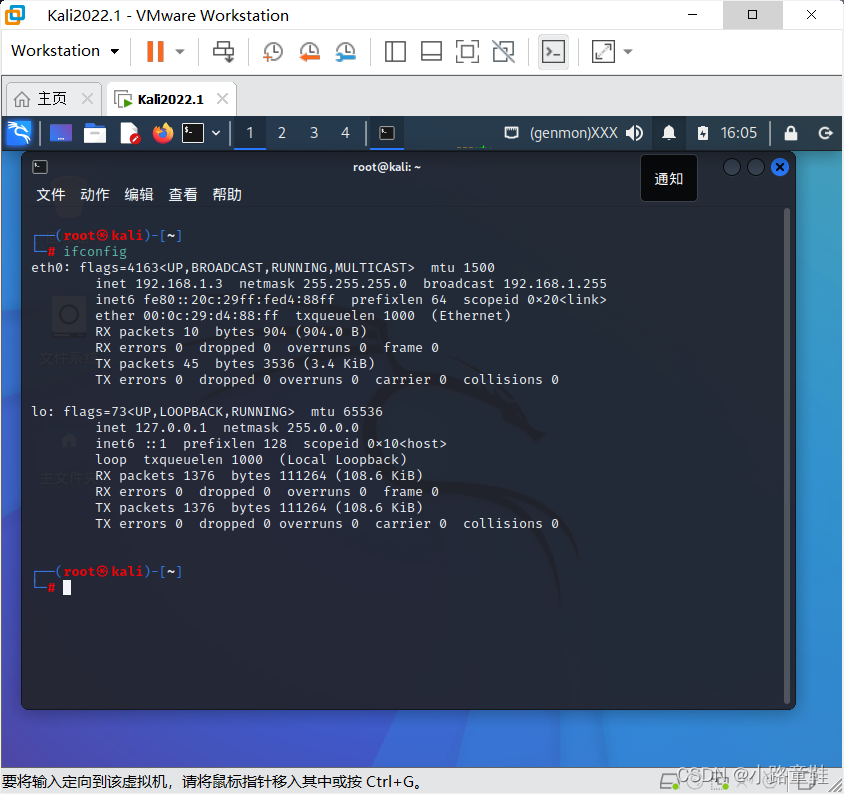
Task: Click the lo: flags=73 line
Action: tap(207, 412)
